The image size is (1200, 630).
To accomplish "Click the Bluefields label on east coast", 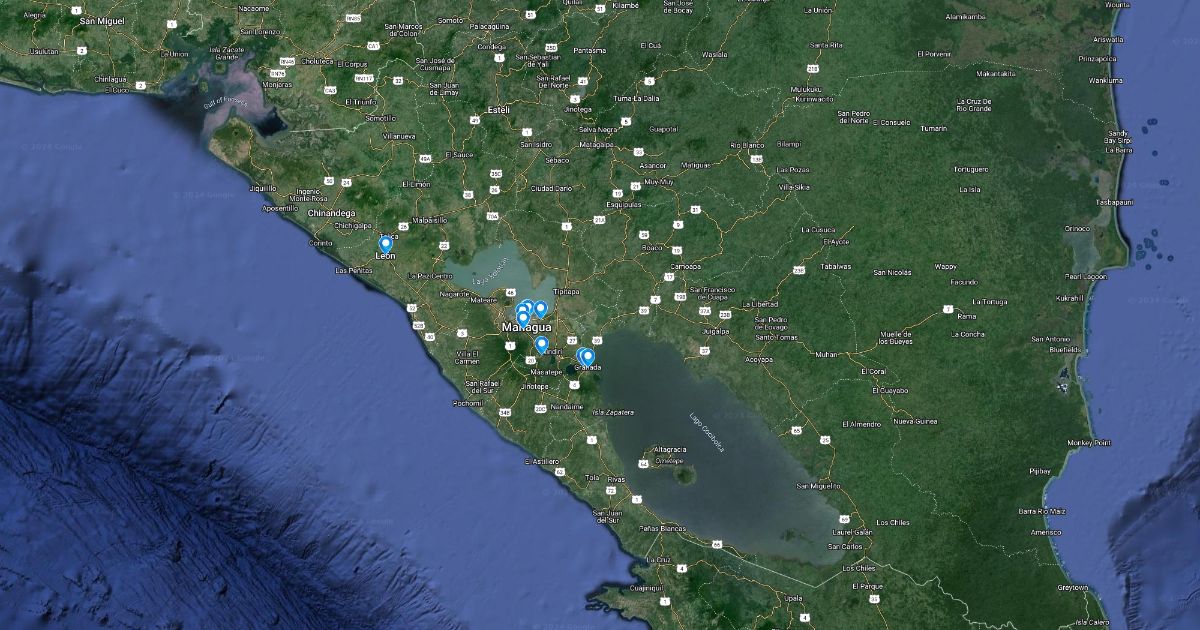I will point(1066,350).
